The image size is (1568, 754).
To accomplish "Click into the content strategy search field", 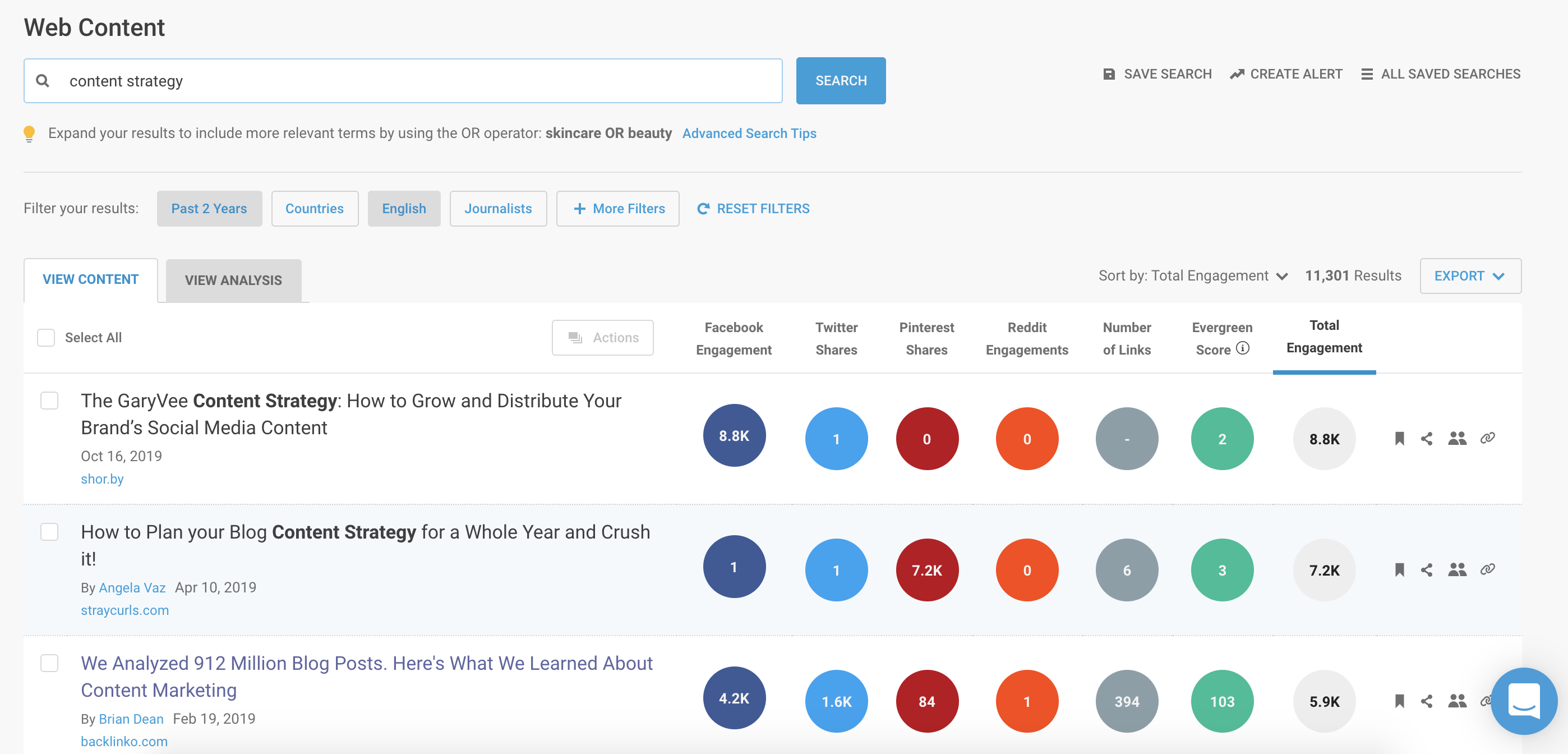I will (402, 81).
